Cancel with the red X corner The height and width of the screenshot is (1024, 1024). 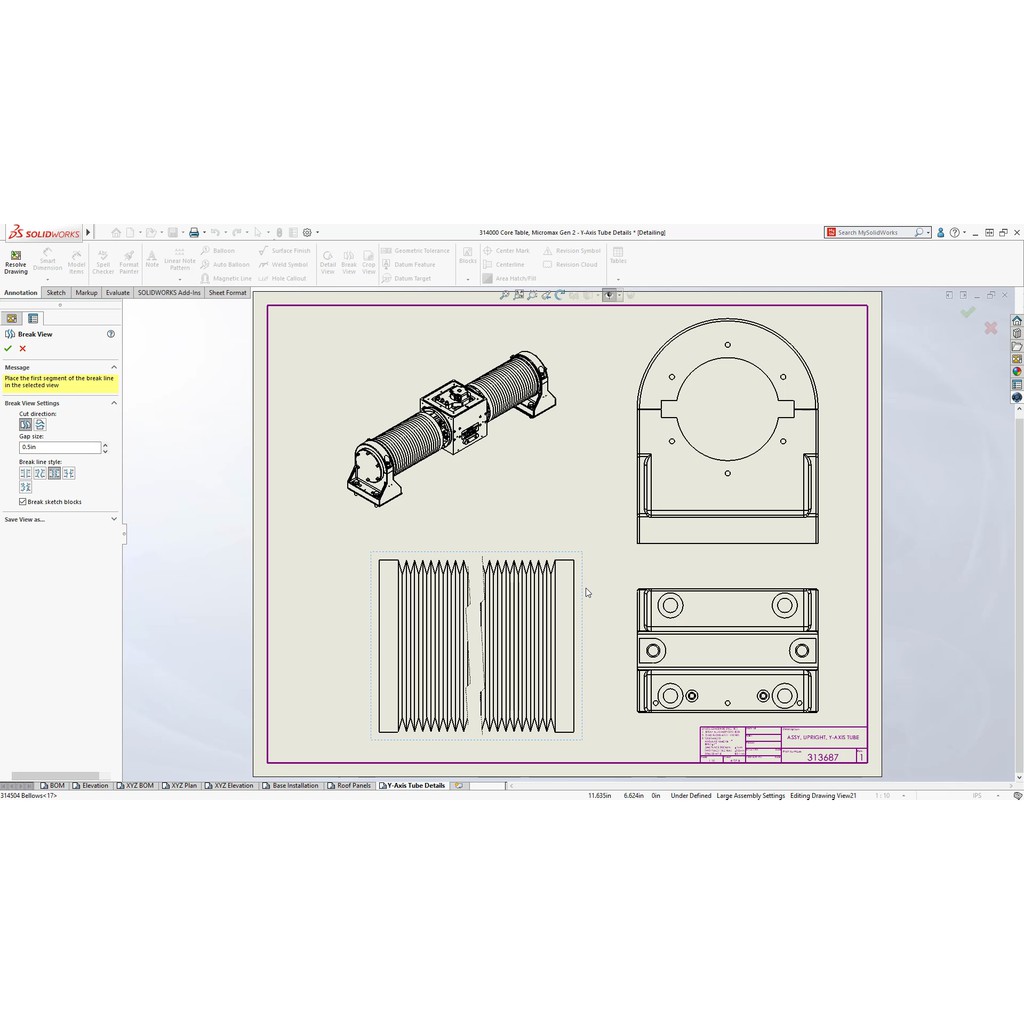pos(991,328)
